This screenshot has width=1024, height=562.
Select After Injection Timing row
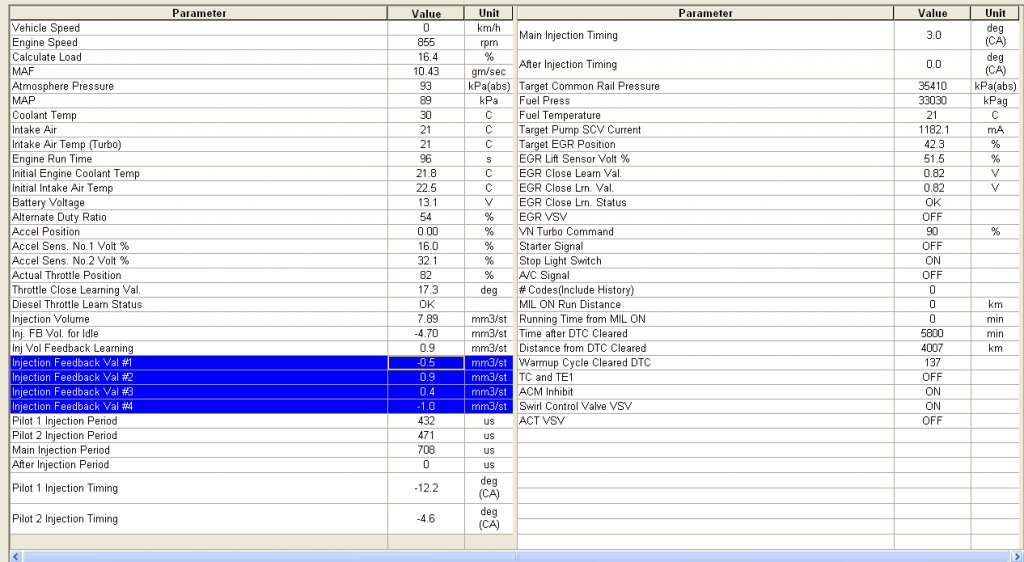click(769, 64)
